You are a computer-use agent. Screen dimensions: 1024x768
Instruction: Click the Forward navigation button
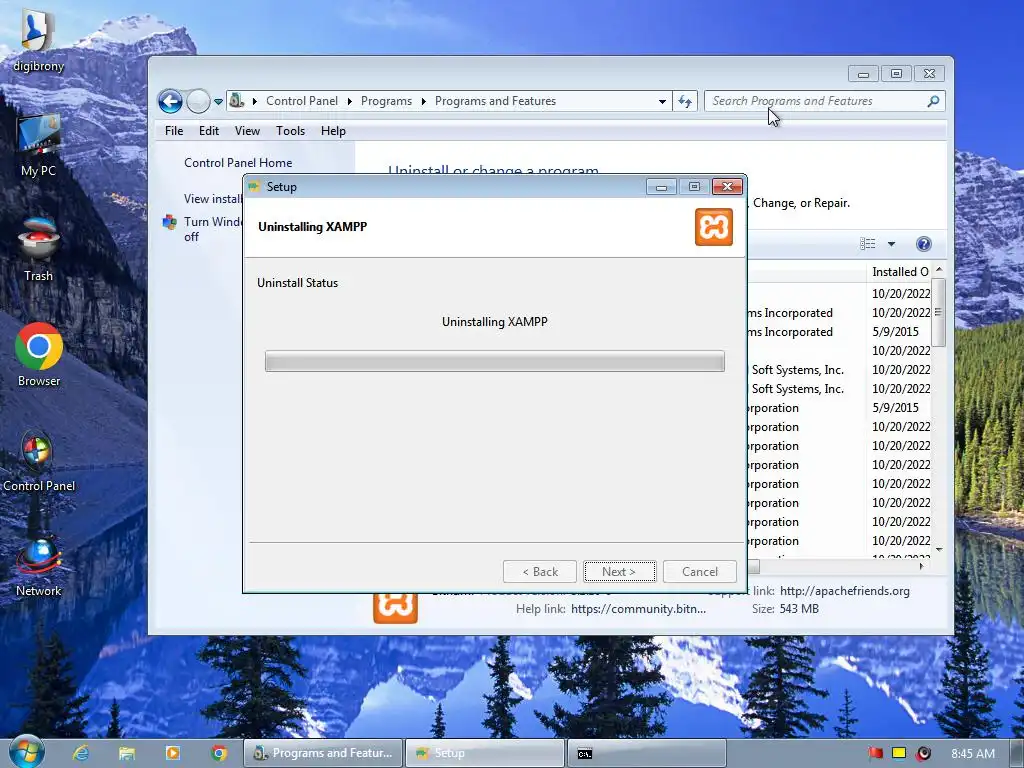[x=198, y=101]
